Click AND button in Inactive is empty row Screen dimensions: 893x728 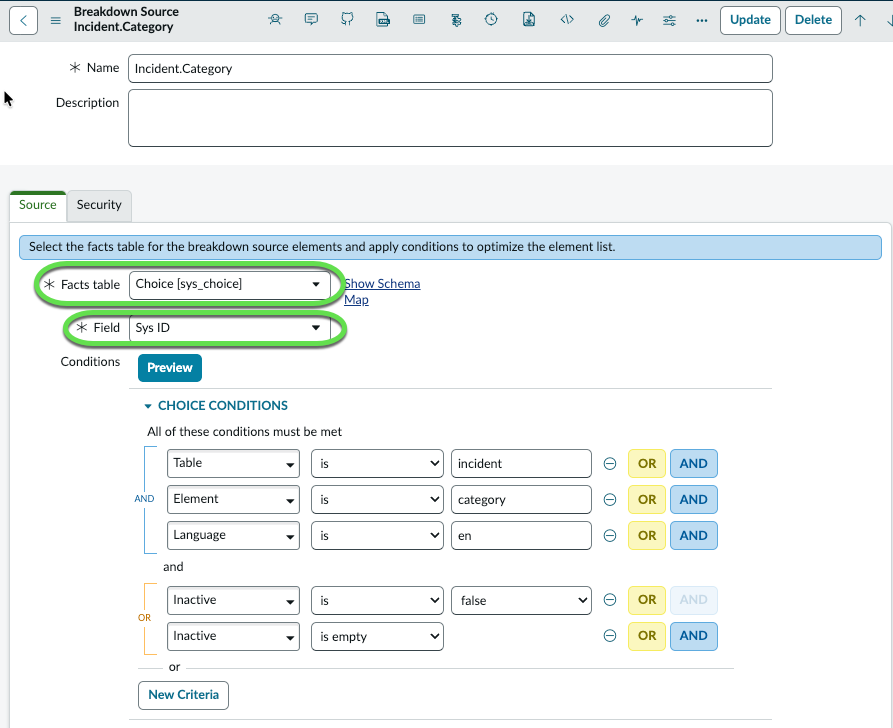(x=694, y=636)
